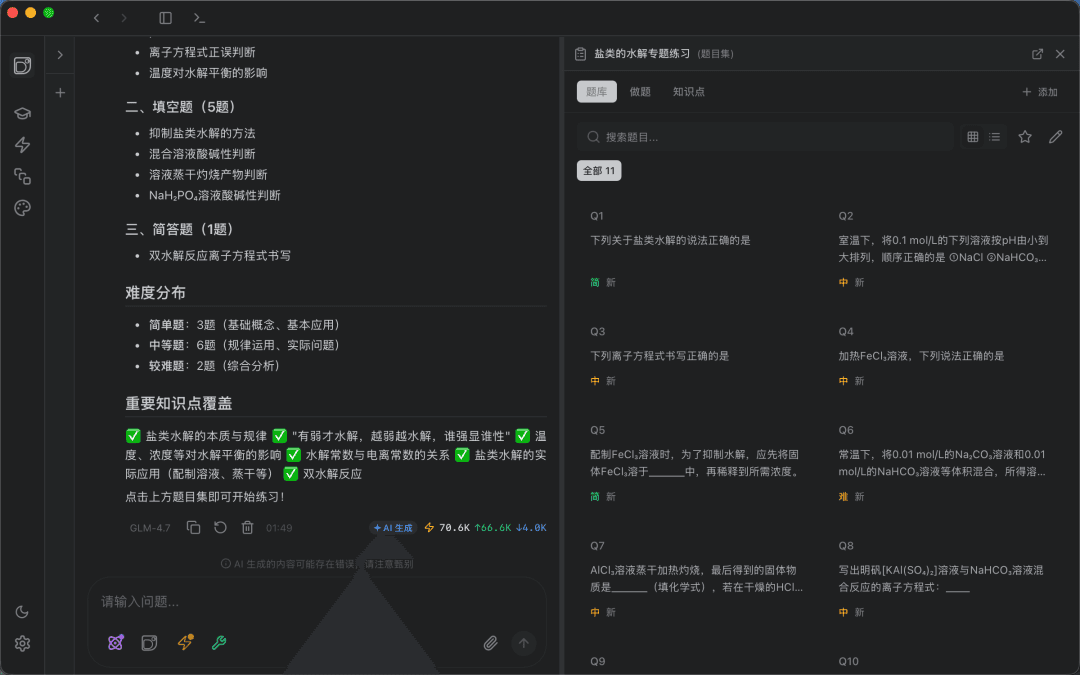Edit the question set with pencil icon
The width and height of the screenshot is (1080, 675).
(1055, 137)
